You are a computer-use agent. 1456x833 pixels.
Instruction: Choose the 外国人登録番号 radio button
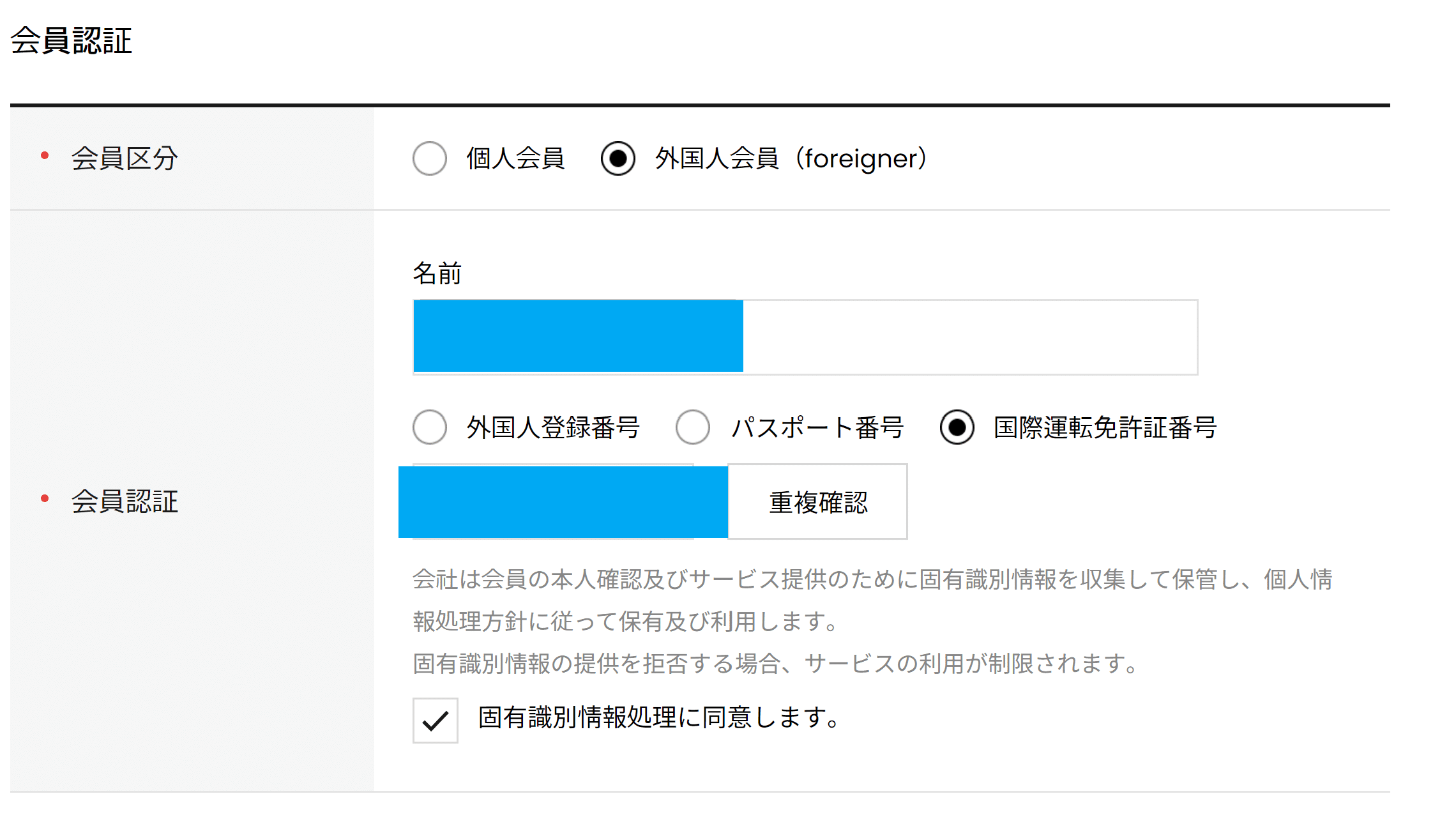pyautogui.click(x=429, y=427)
